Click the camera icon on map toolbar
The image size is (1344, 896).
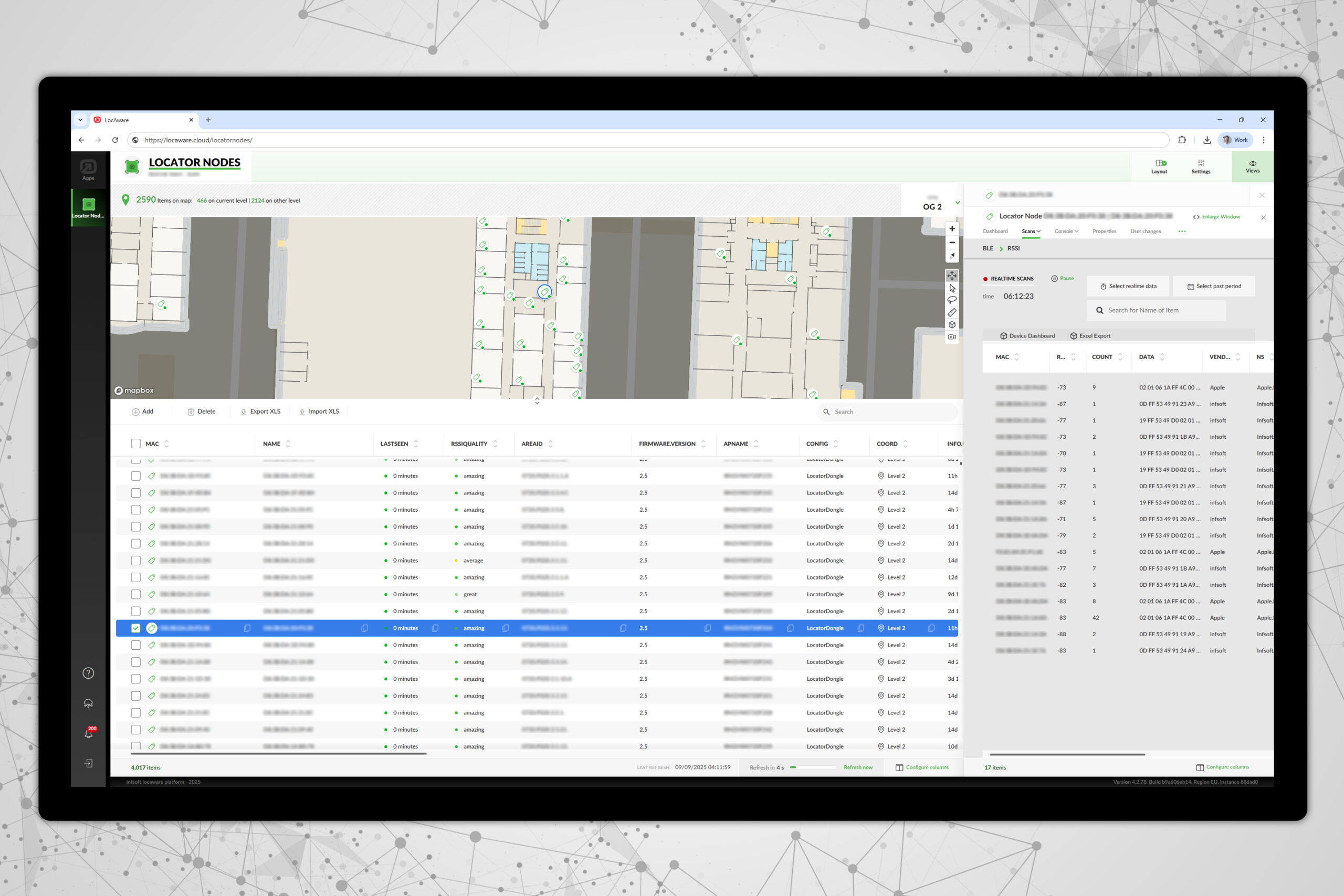click(951, 336)
